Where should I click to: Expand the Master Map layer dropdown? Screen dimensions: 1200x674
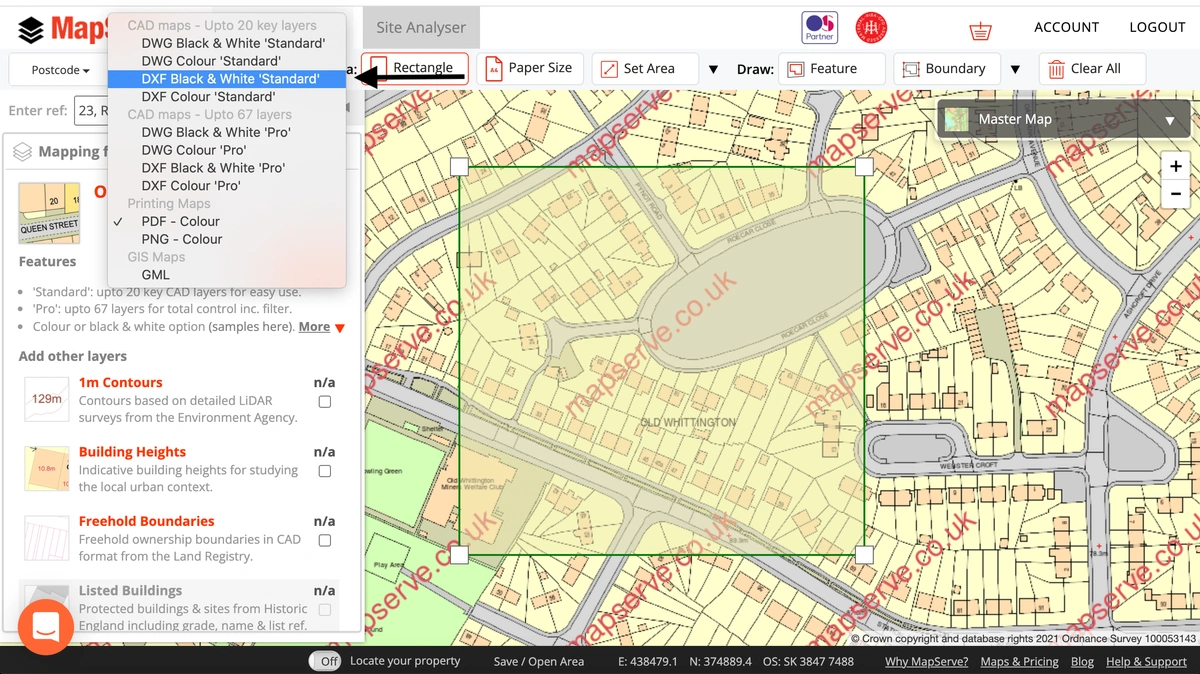pos(1170,121)
